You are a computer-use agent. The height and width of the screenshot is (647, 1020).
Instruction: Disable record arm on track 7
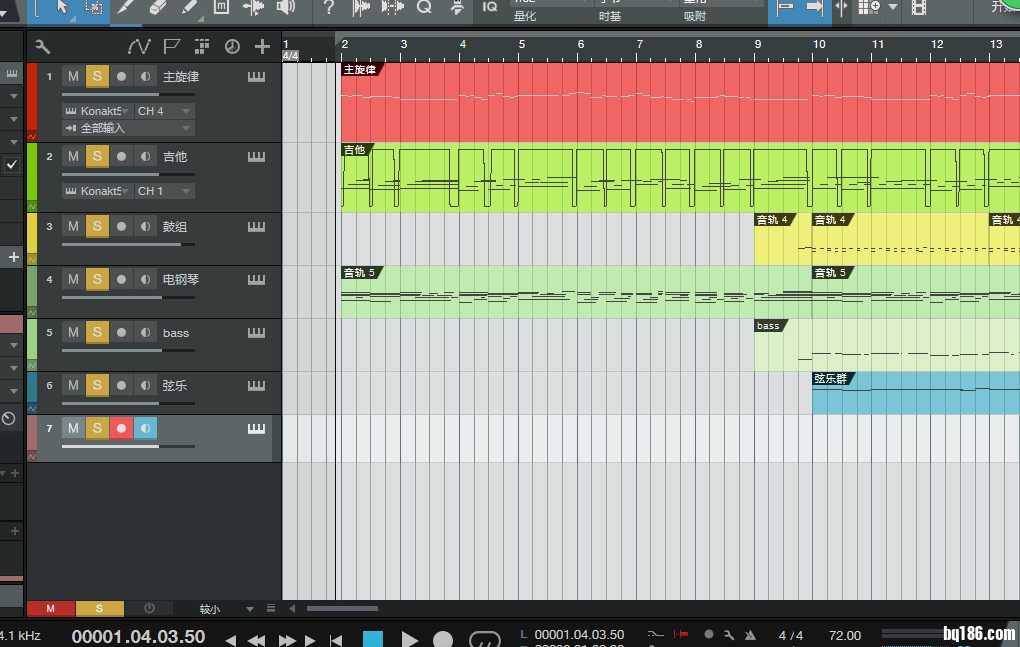point(121,428)
